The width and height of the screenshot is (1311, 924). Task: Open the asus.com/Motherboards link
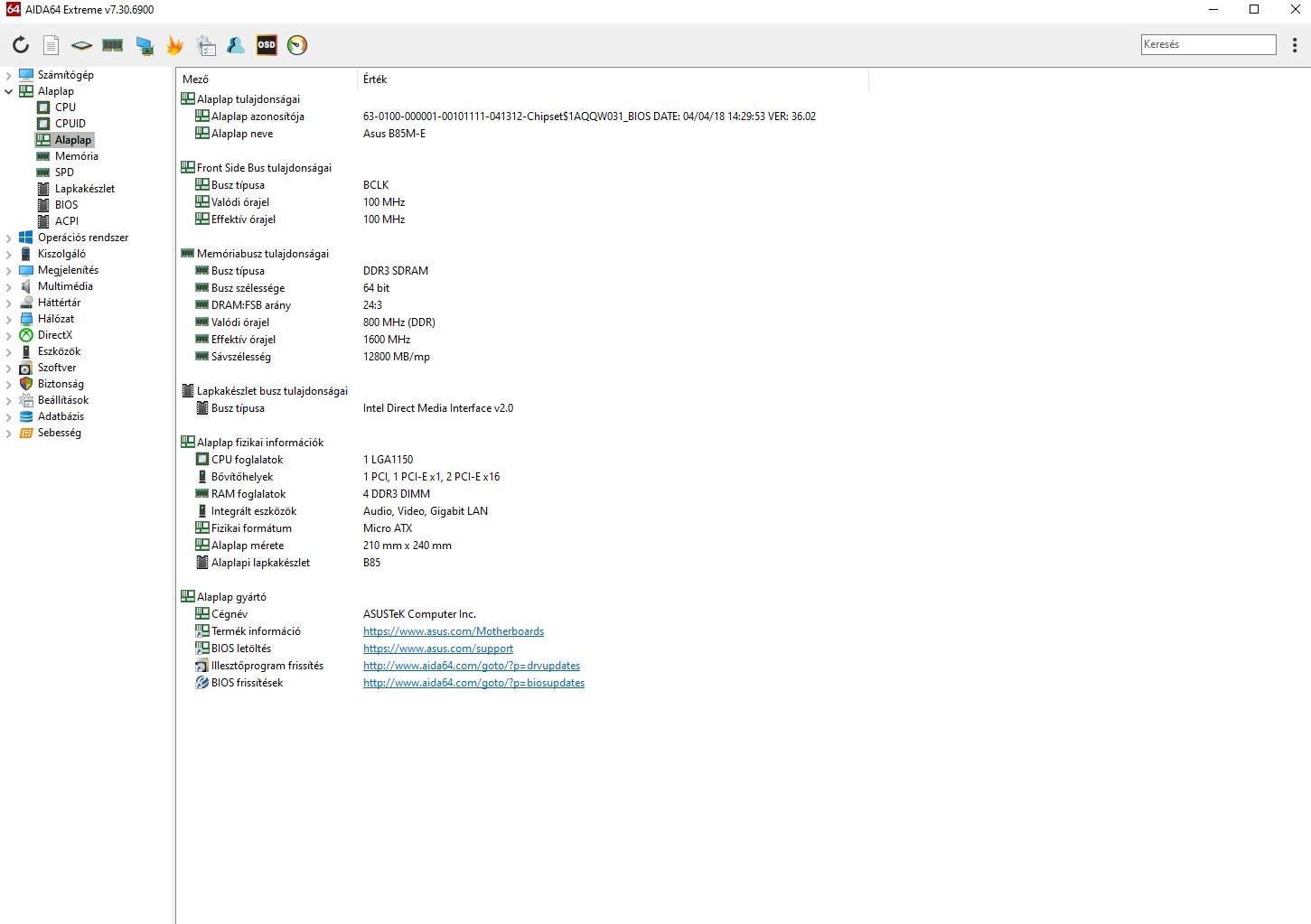[x=454, y=631]
